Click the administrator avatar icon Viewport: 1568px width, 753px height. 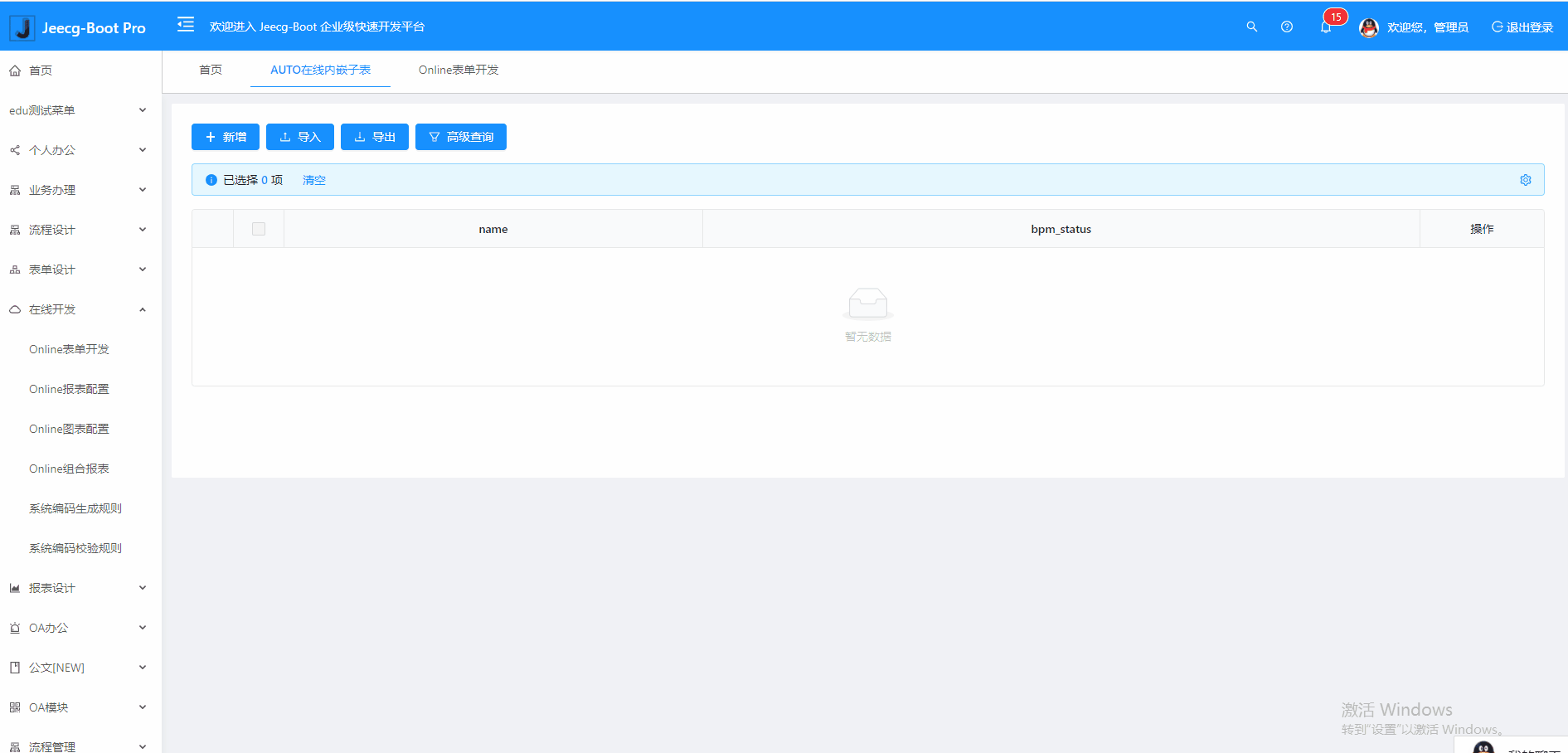1369,27
